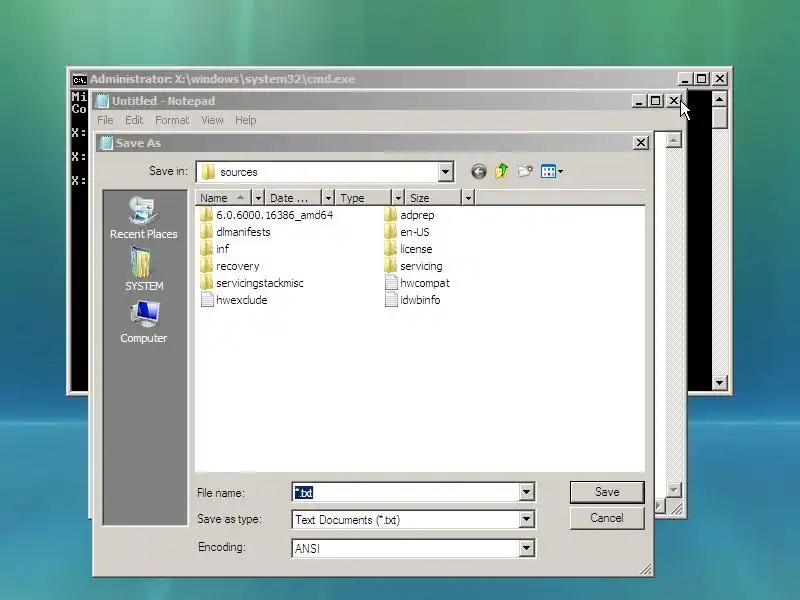Click the Notepad title bar icon
This screenshot has height=600, width=800.
103,101
